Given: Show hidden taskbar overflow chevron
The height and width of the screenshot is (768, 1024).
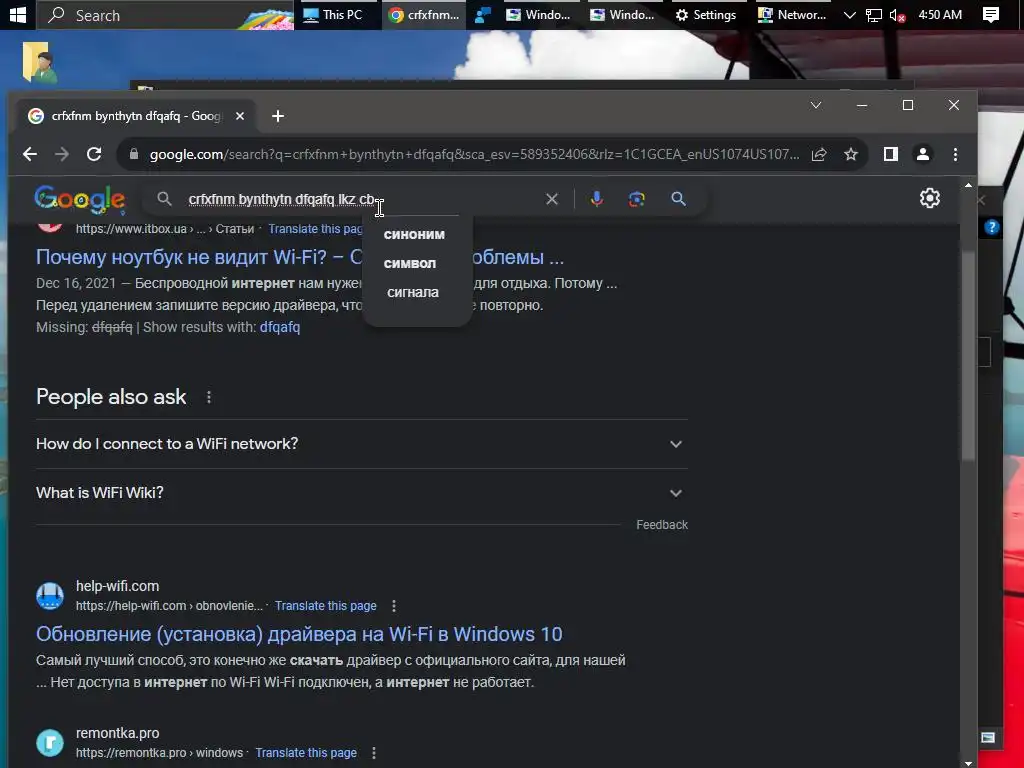Looking at the screenshot, I should tap(849, 15).
